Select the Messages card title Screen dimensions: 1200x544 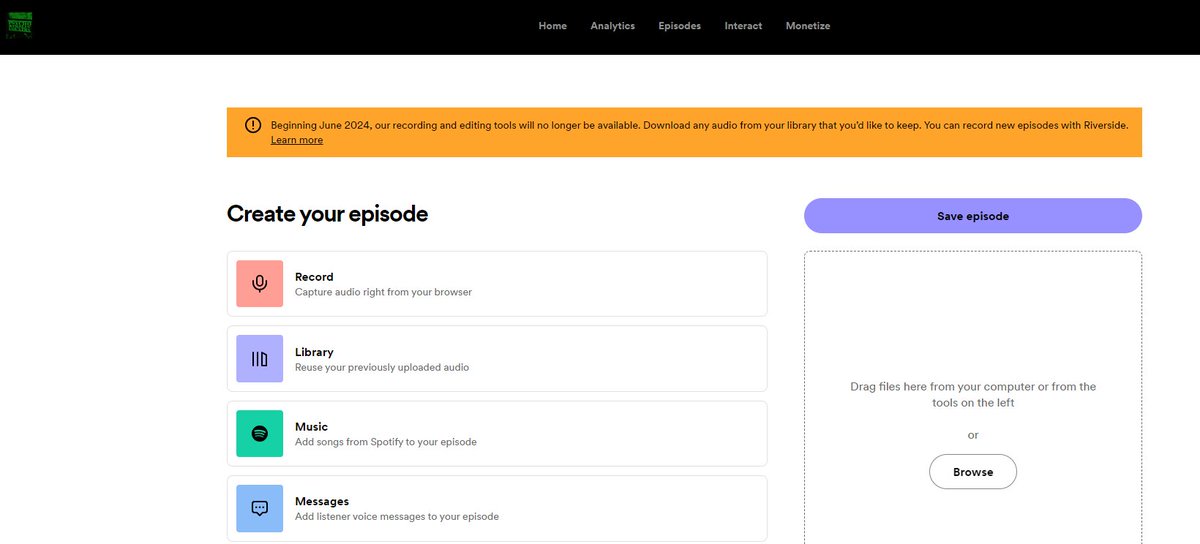pos(322,501)
